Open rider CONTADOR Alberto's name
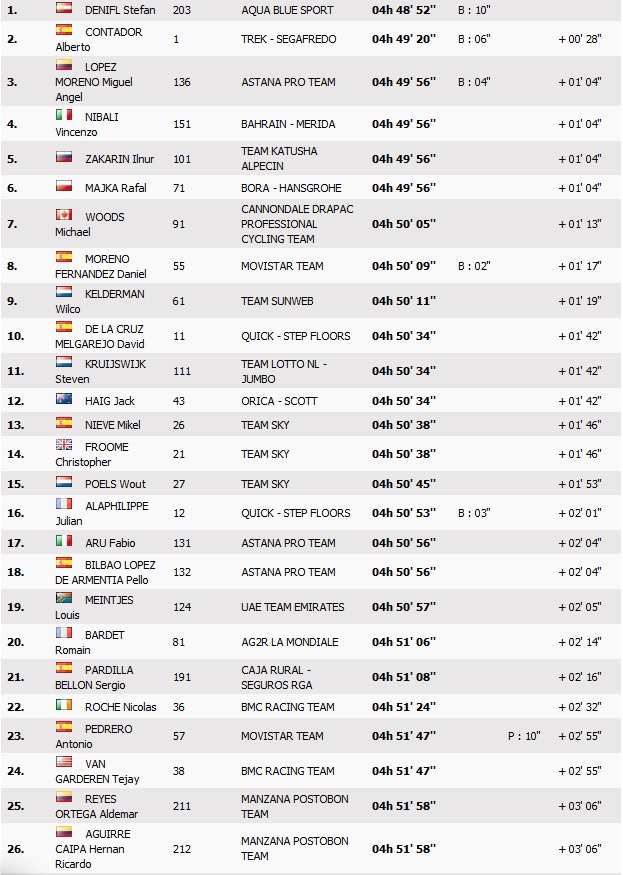 [x=98, y=39]
